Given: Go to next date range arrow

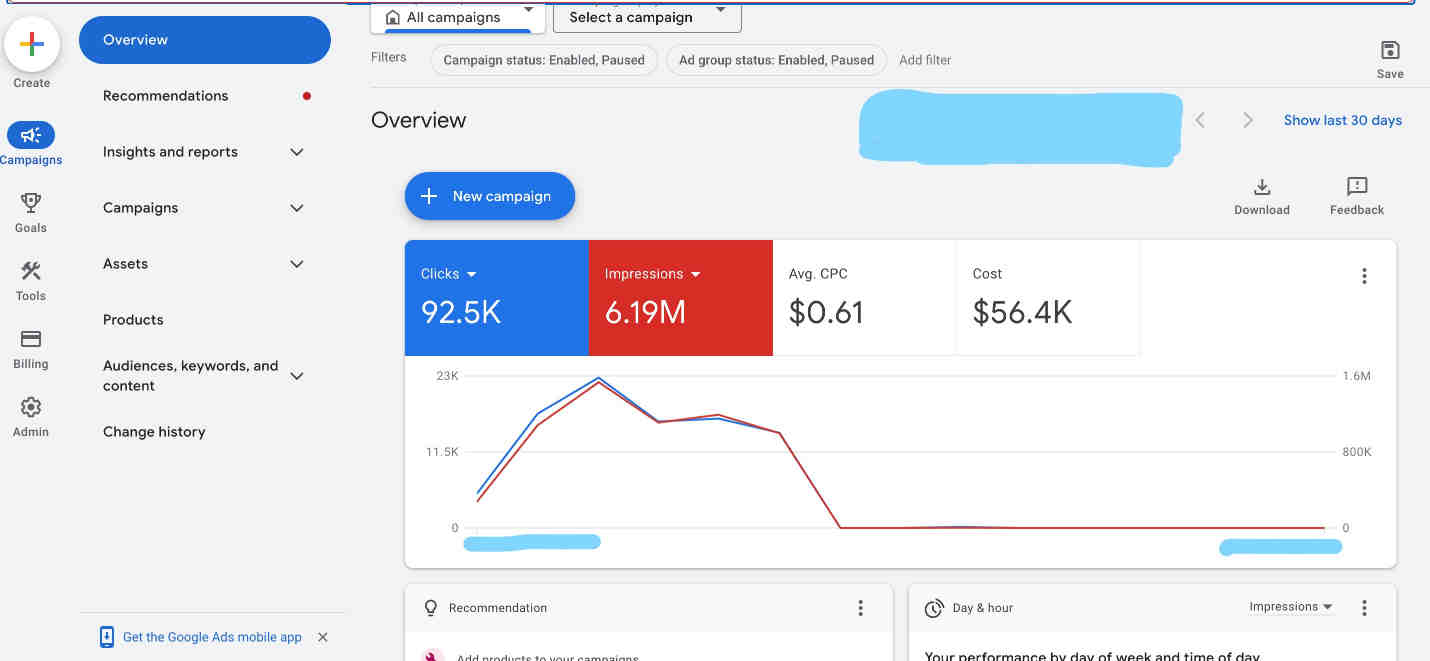Looking at the screenshot, I should [x=1248, y=120].
